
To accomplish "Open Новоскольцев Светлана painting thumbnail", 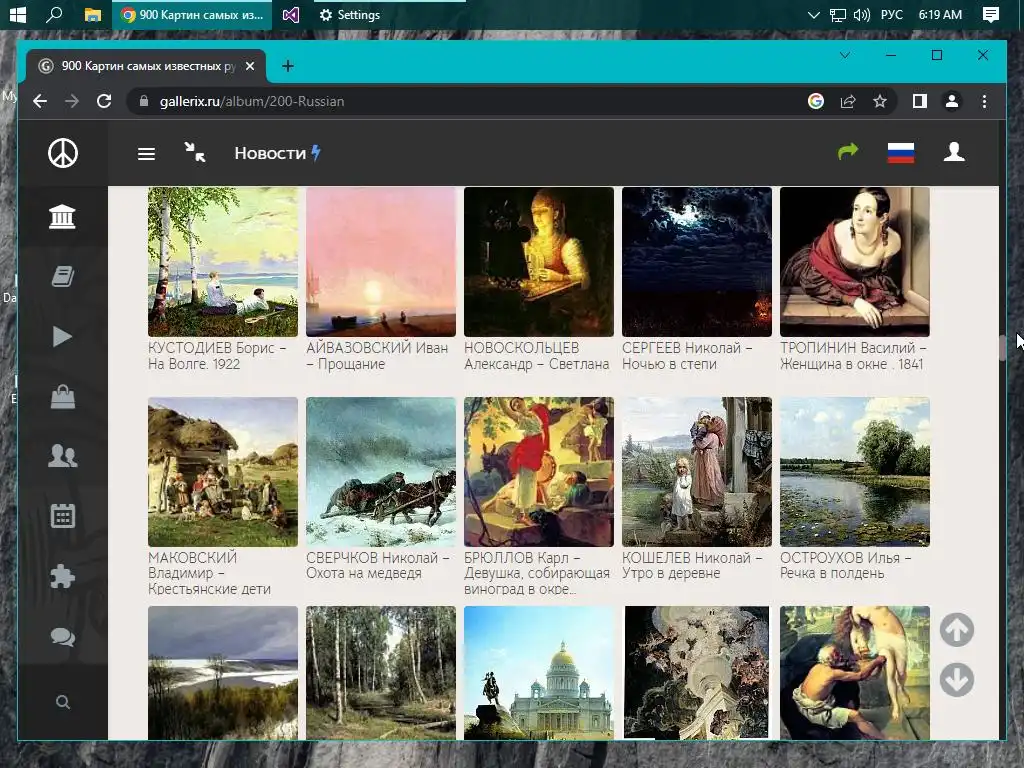I will coord(539,262).
